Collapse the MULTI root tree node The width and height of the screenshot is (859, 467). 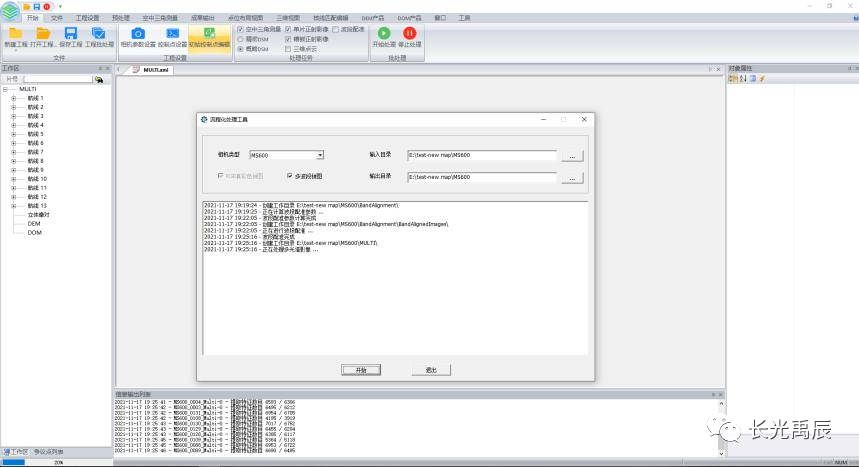tap(6, 89)
